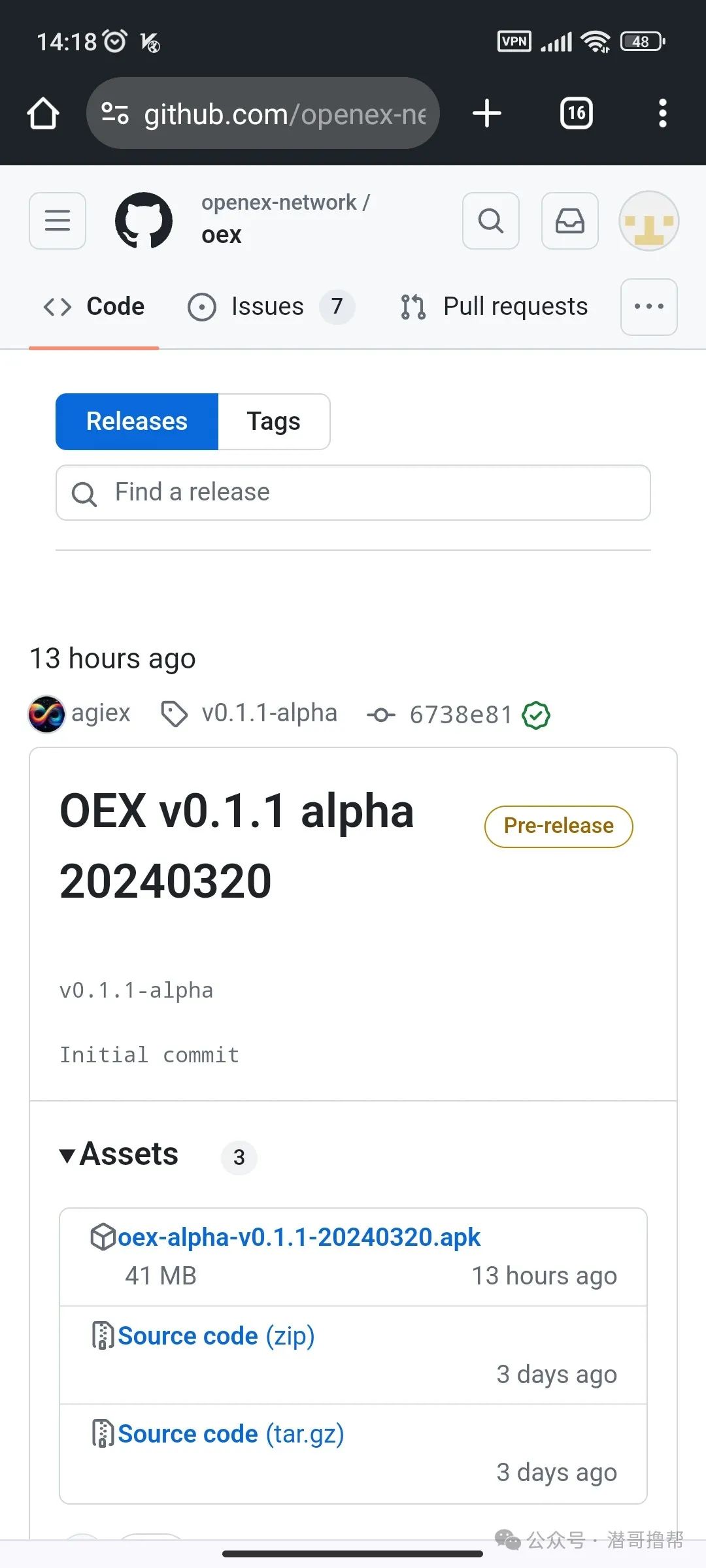
Task: Open GitHub search magnifier icon
Action: [490, 221]
